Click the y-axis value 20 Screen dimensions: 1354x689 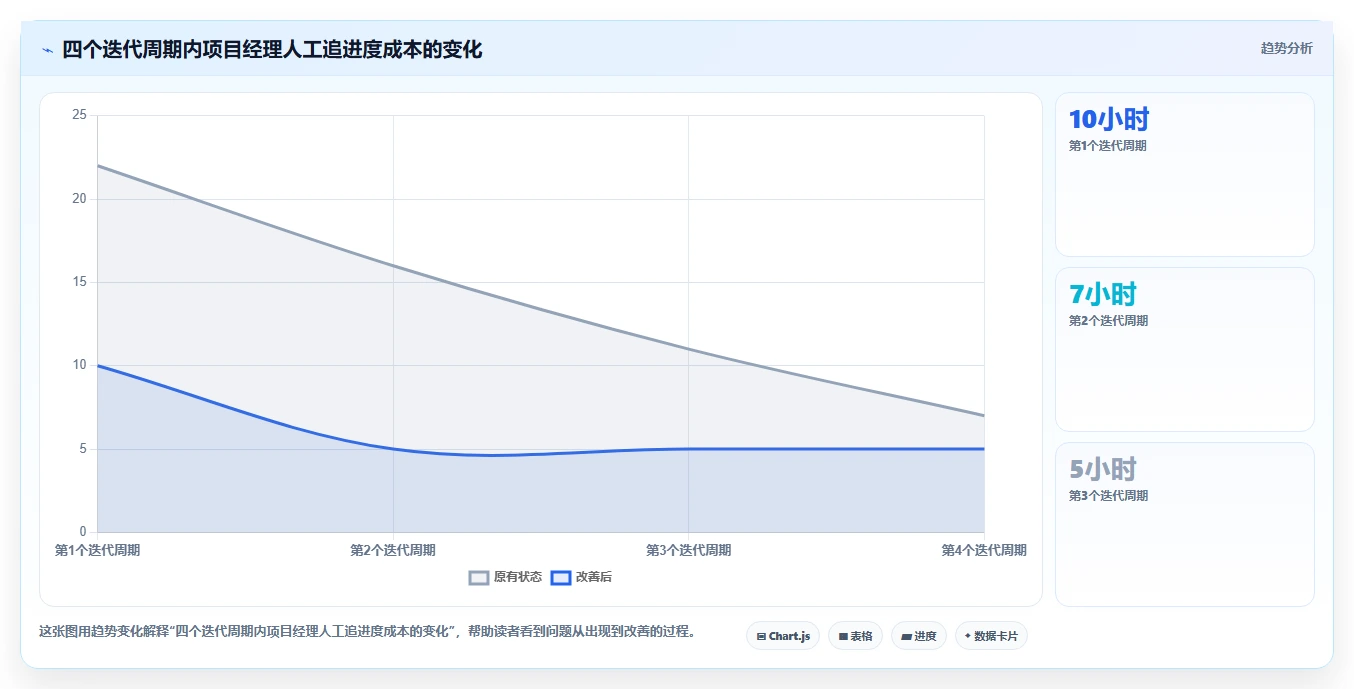tap(80, 199)
